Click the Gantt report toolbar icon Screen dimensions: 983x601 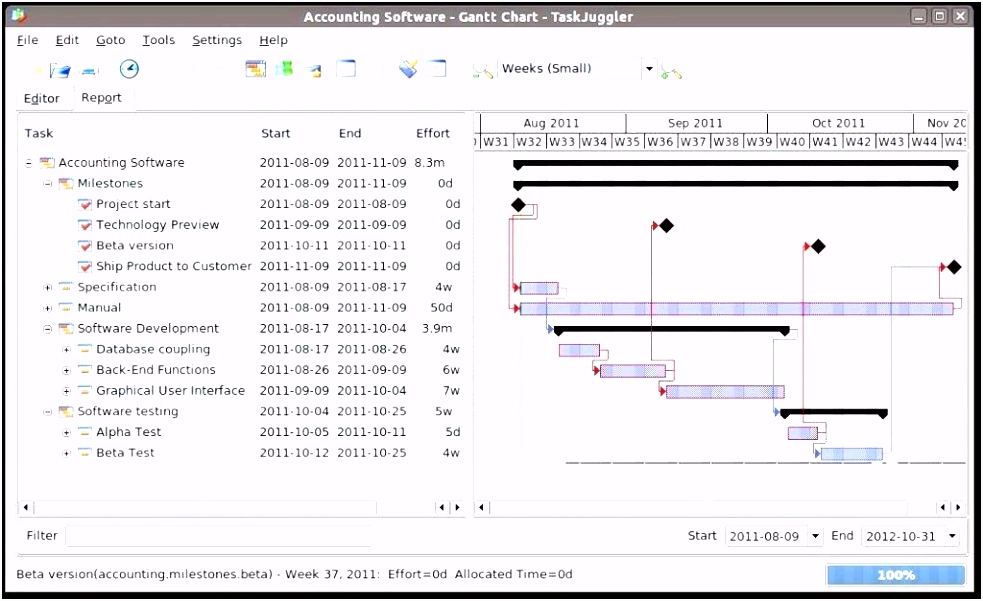click(x=255, y=69)
